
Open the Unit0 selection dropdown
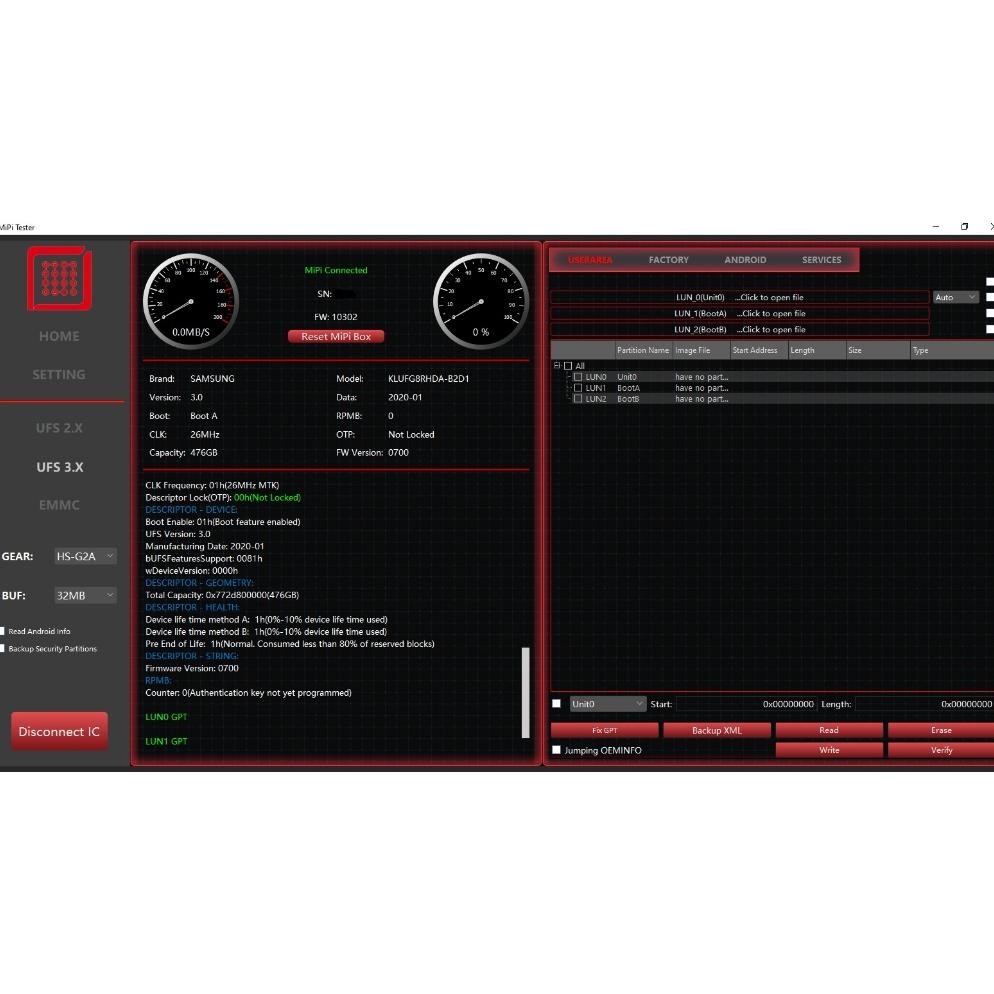(x=607, y=704)
